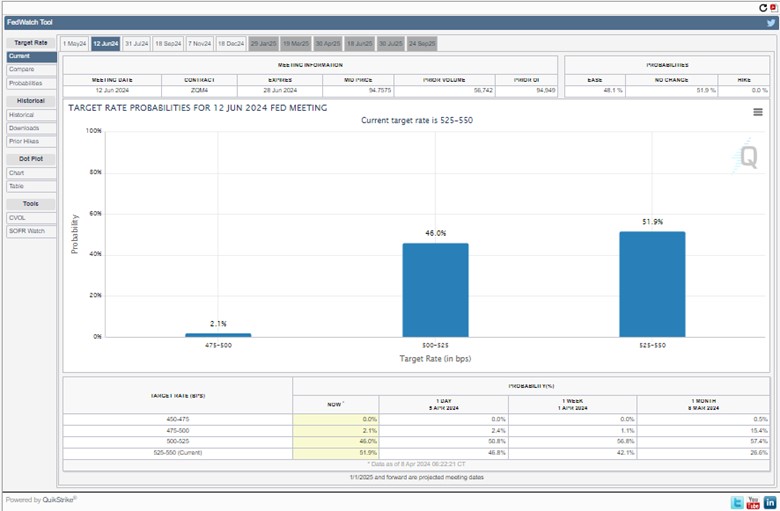The image size is (780, 511).
Task: Select Current in Target Rate sidebar
Action: point(31,57)
